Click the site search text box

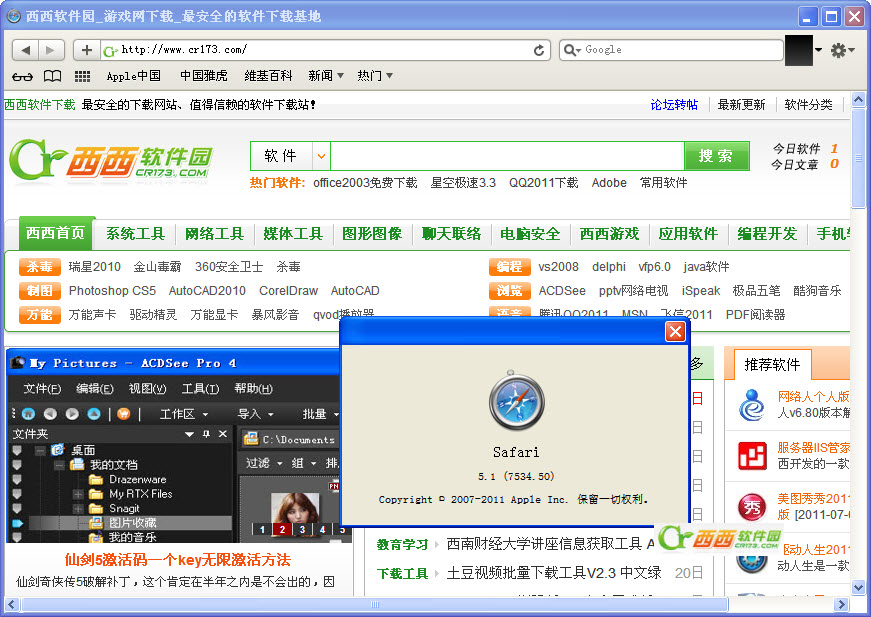pos(507,156)
